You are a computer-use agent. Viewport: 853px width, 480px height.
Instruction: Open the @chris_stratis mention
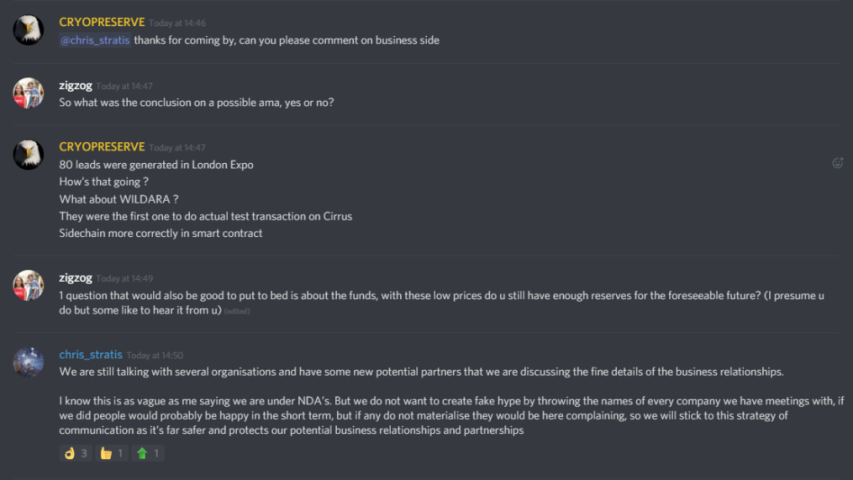tap(95, 40)
